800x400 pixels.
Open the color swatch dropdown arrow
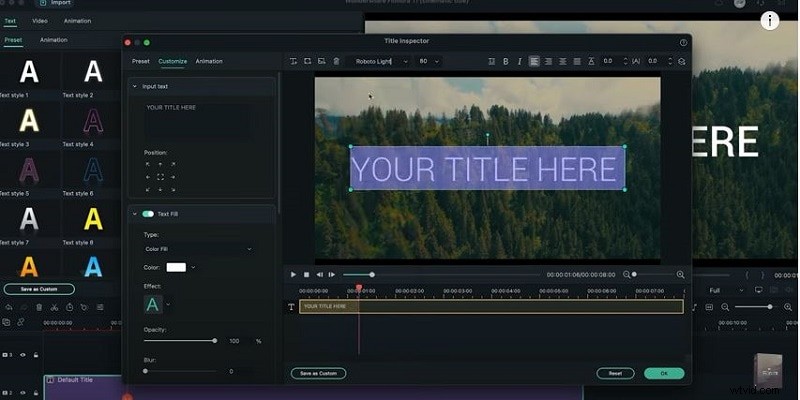[193, 267]
